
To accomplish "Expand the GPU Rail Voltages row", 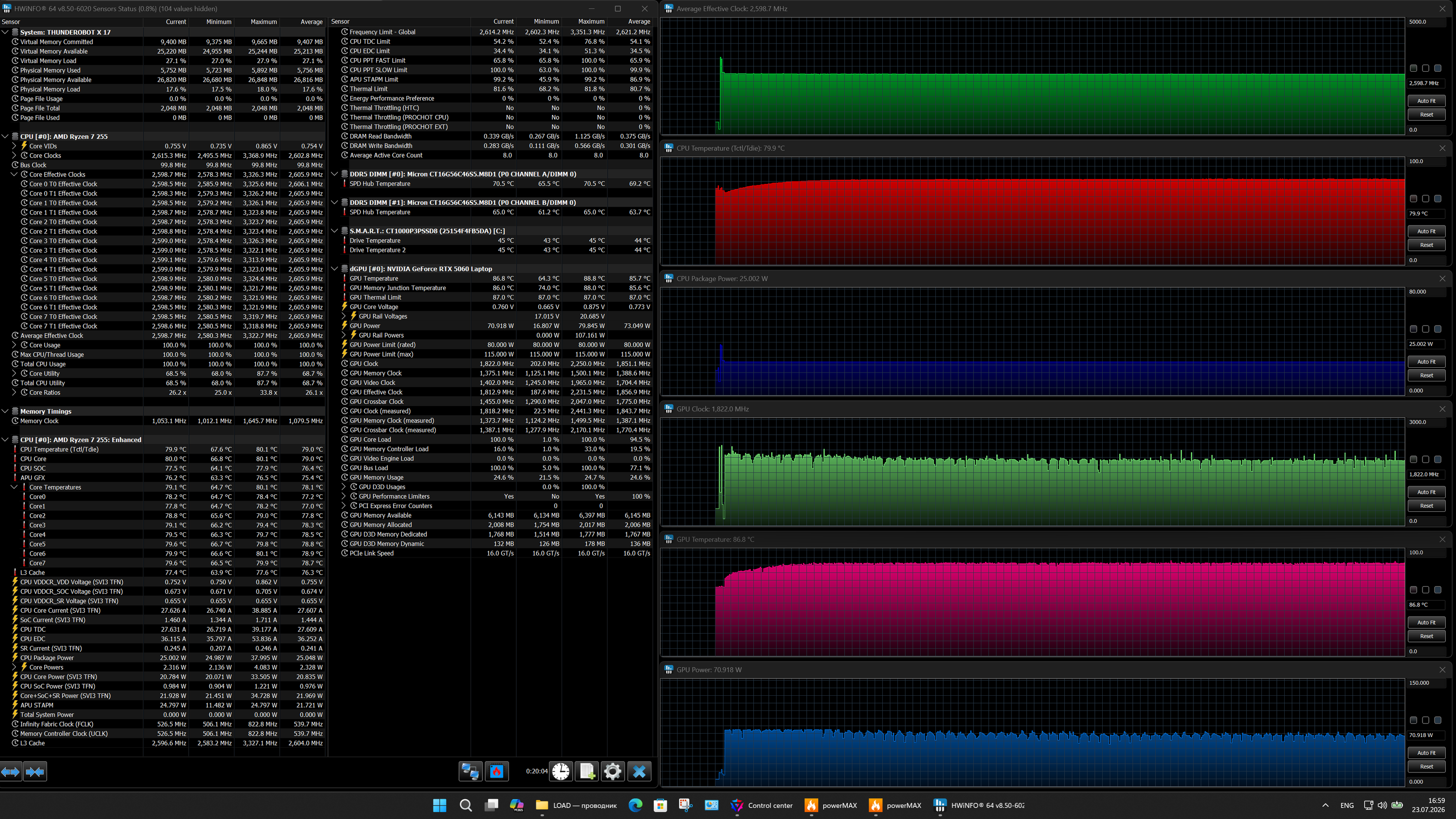I will coord(344,316).
